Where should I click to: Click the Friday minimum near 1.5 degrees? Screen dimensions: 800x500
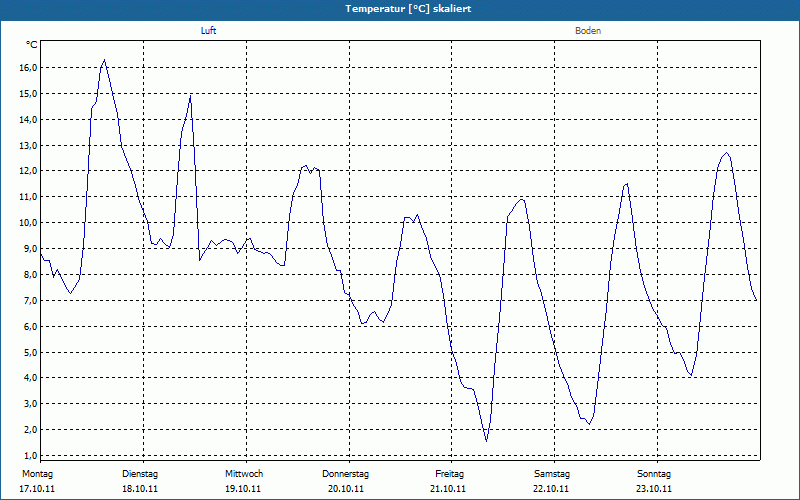[487, 441]
